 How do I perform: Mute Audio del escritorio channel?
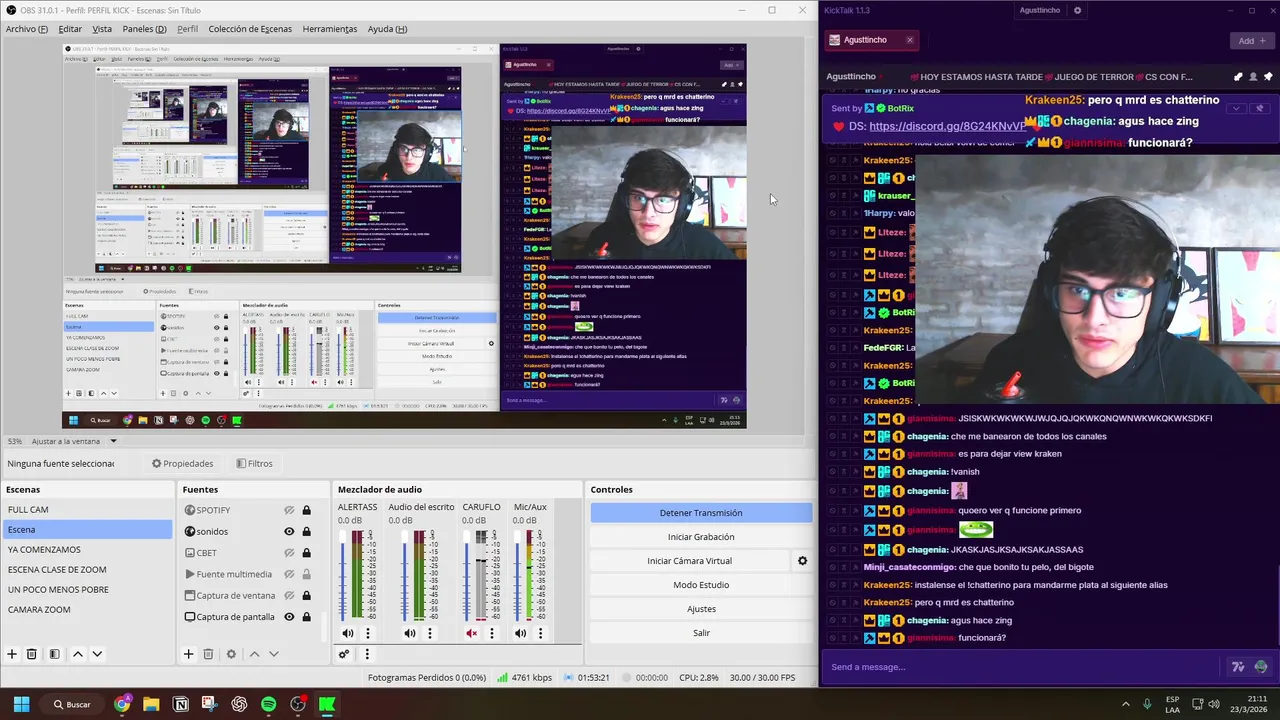410,633
